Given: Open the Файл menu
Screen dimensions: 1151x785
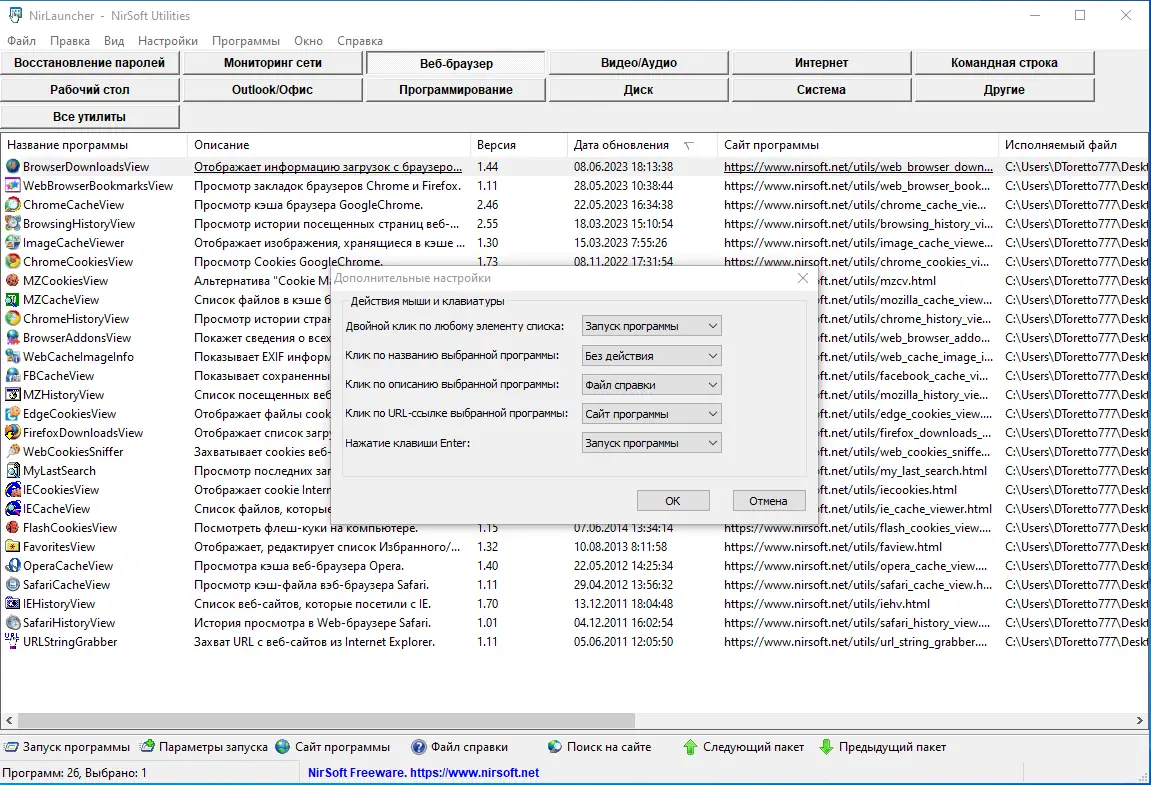Looking at the screenshot, I should click(21, 41).
